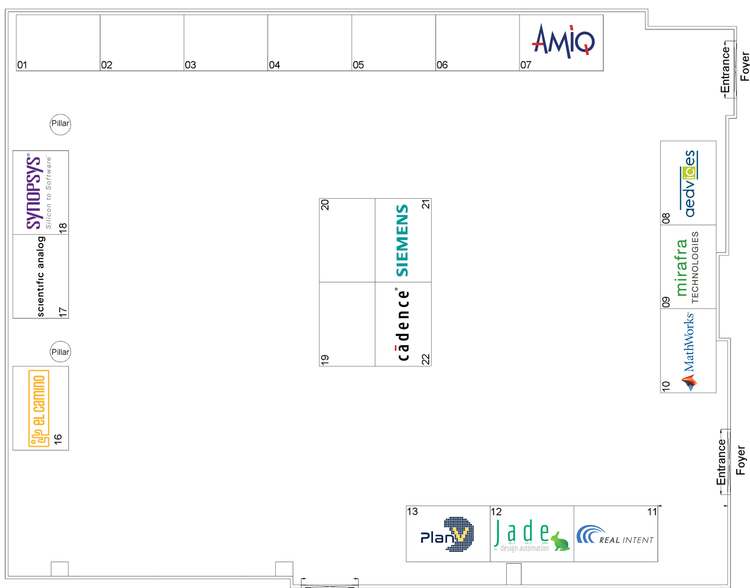Click empty center booth 19

(347, 324)
